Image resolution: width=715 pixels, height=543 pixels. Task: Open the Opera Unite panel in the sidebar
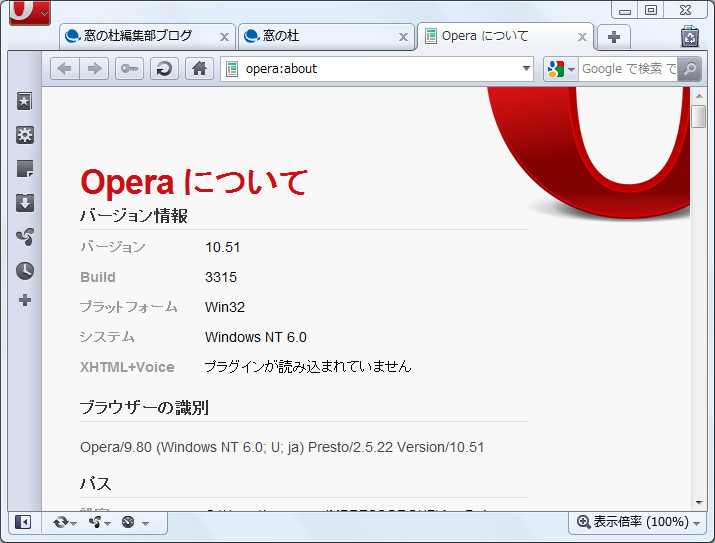[25, 237]
